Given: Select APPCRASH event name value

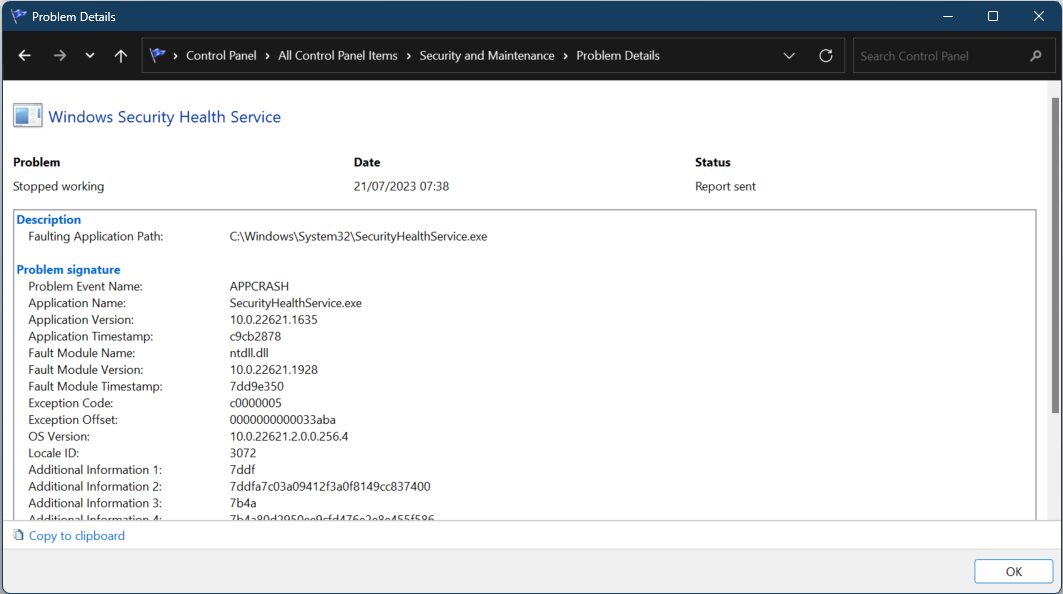Looking at the screenshot, I should pos(259,286).
